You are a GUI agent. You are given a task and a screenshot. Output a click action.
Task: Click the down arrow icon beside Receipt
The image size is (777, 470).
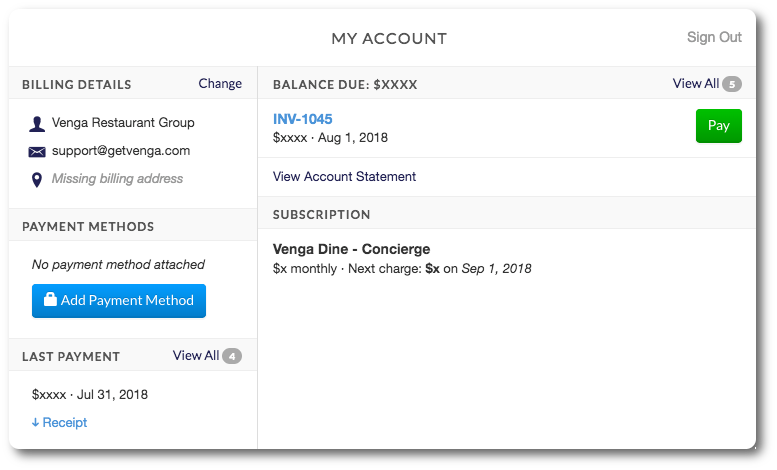point(35,422)
